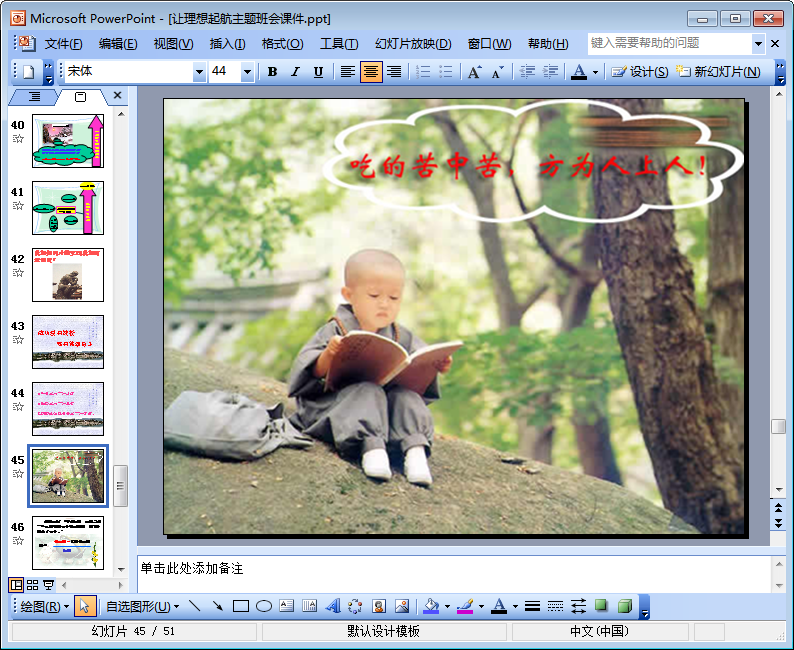
Task: Align text left
Action: (347, 72)
